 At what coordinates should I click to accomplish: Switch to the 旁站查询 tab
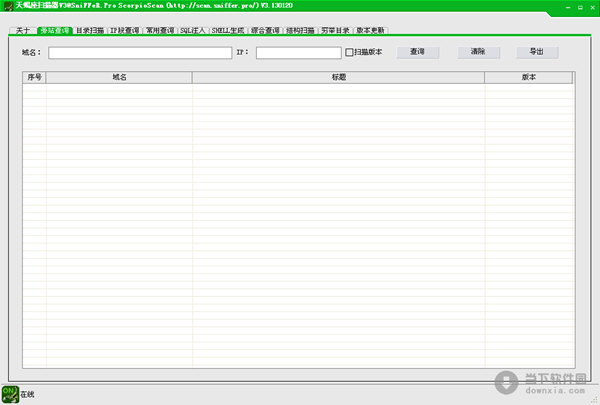[x=54, y=31]
